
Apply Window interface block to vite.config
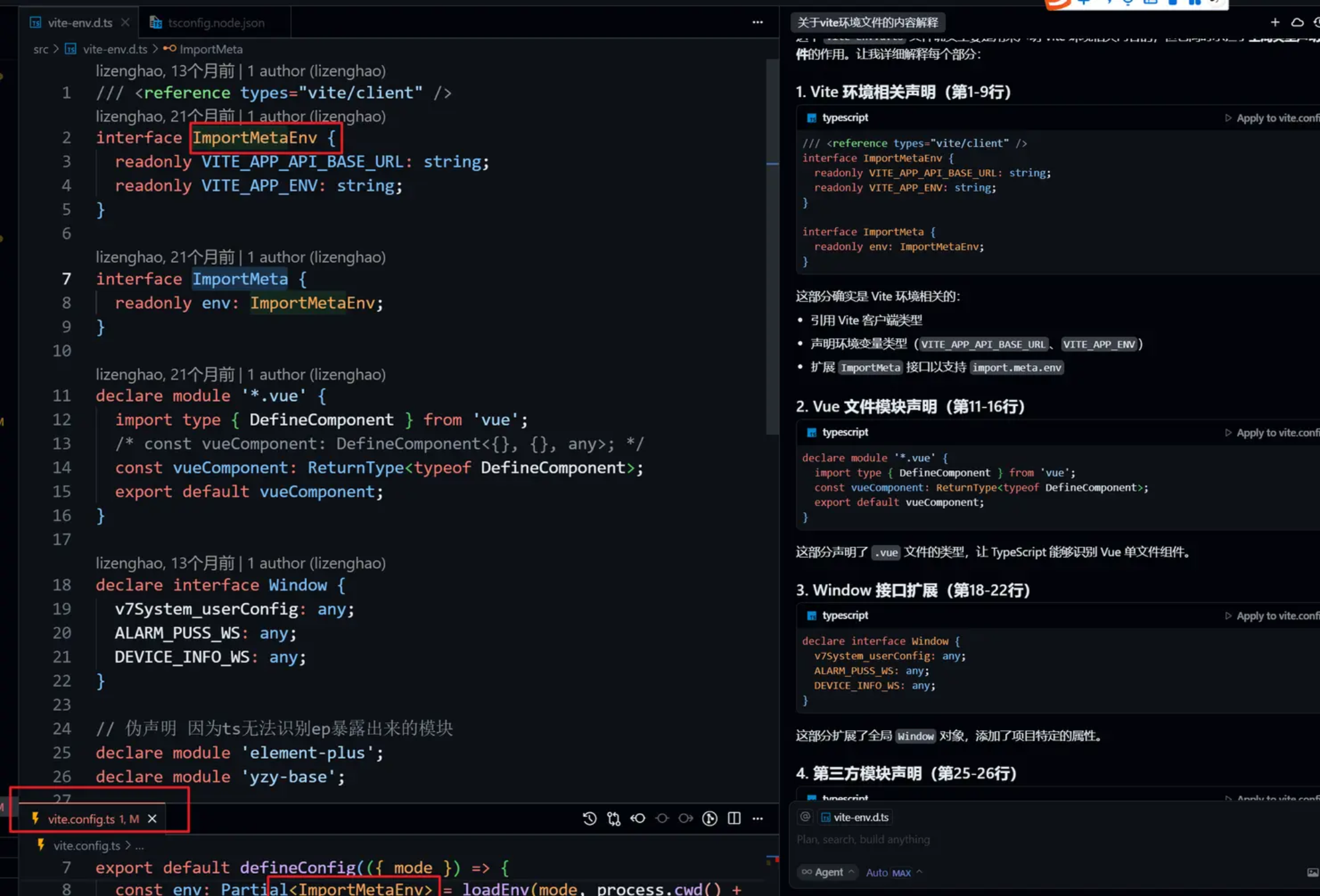point(1273,616)
